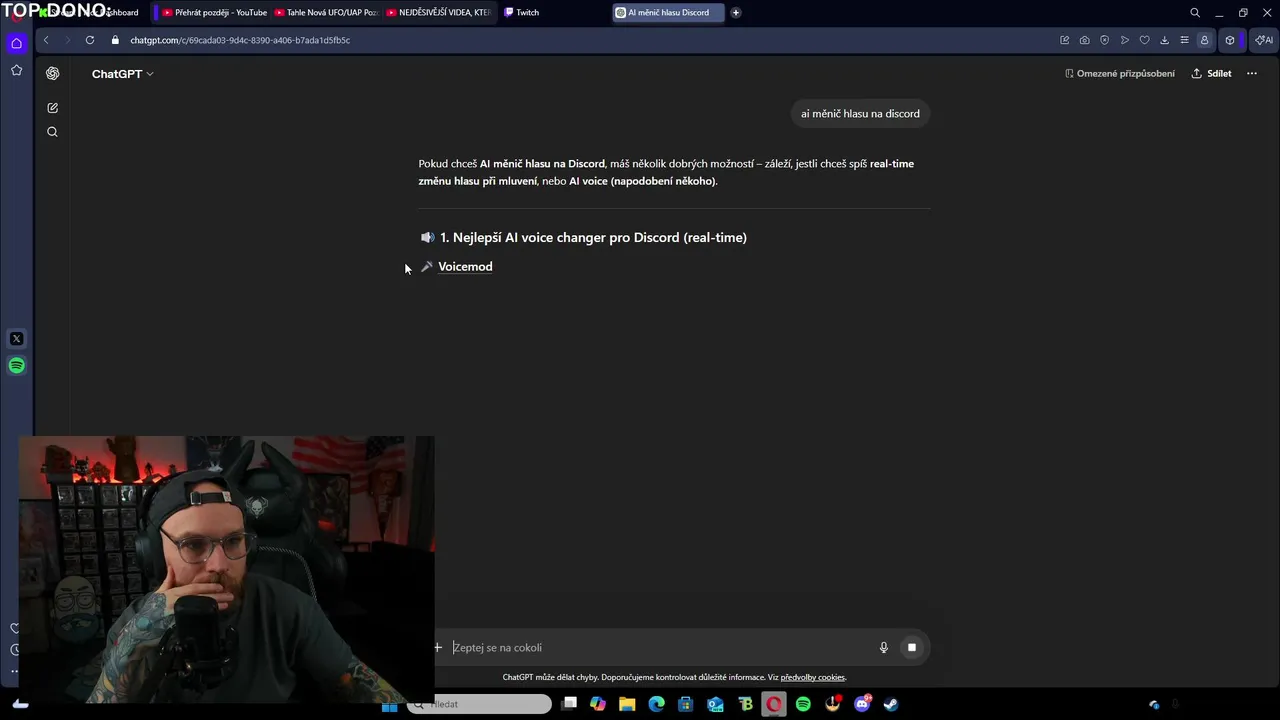Open the ChatGPT logo sidebar button
This screenshot has width=1280, height=720.
click(x=52, y=73)
